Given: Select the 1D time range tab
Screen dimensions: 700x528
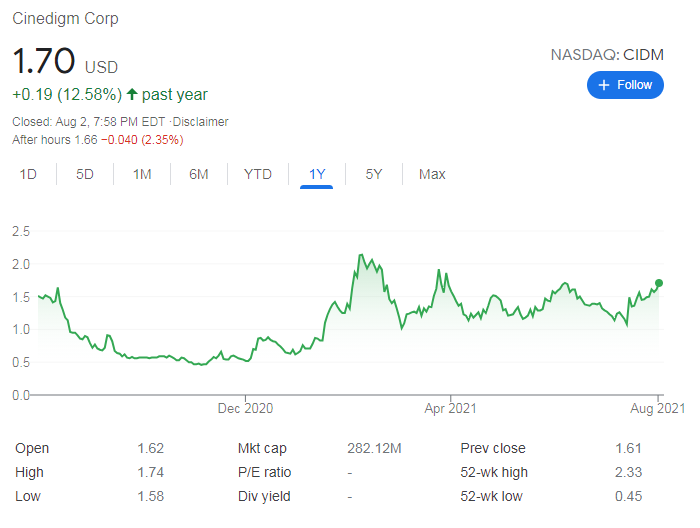Looking at the screenshot, I should [28, 174].
